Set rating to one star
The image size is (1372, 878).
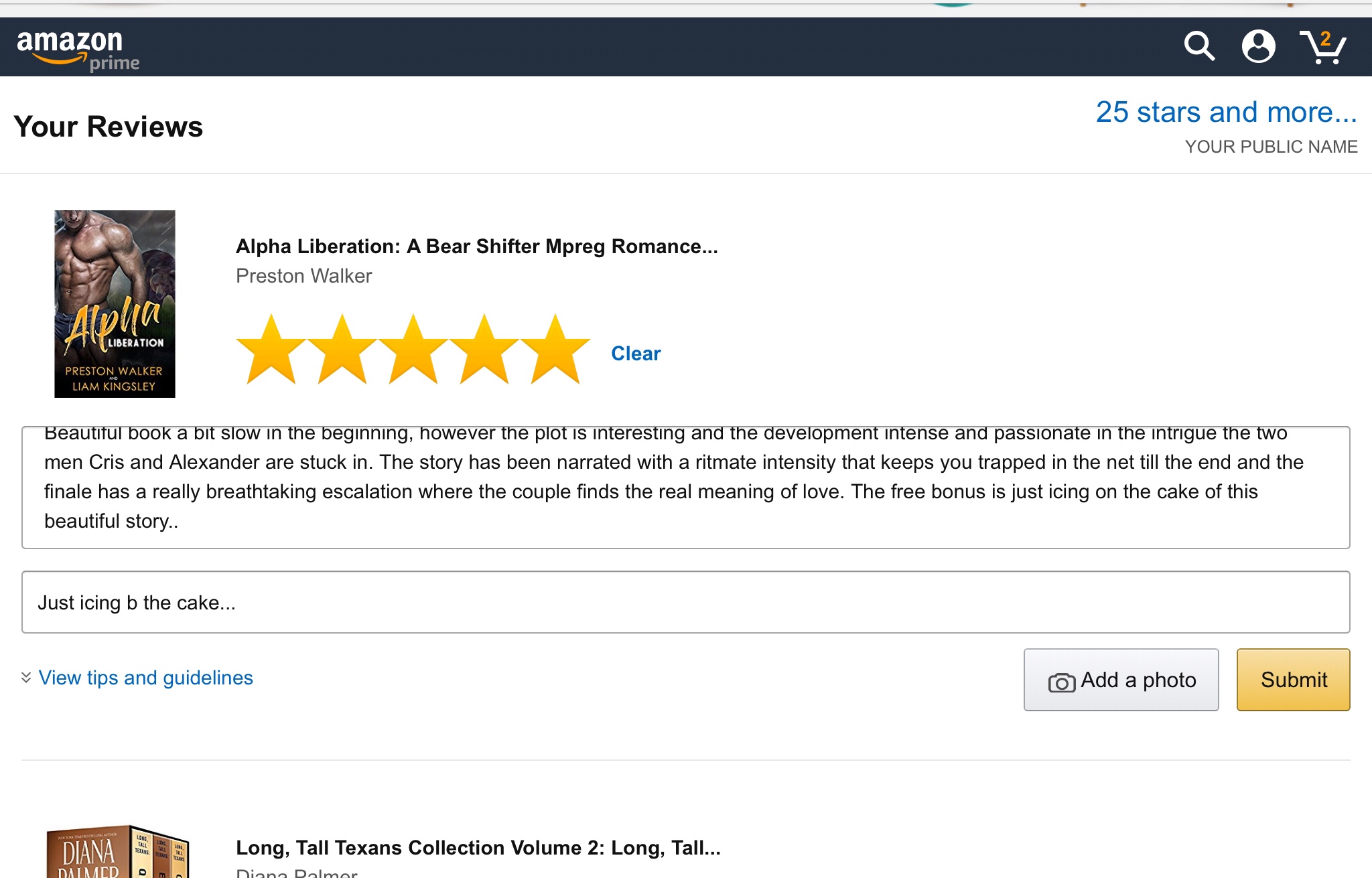pos(271,350)
